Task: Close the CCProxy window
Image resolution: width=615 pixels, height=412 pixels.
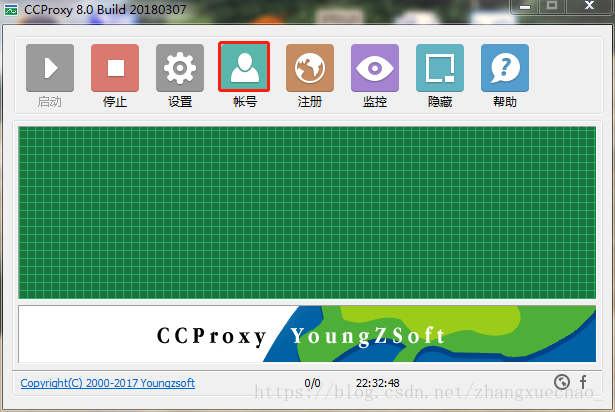Action: tap(589, 7)
